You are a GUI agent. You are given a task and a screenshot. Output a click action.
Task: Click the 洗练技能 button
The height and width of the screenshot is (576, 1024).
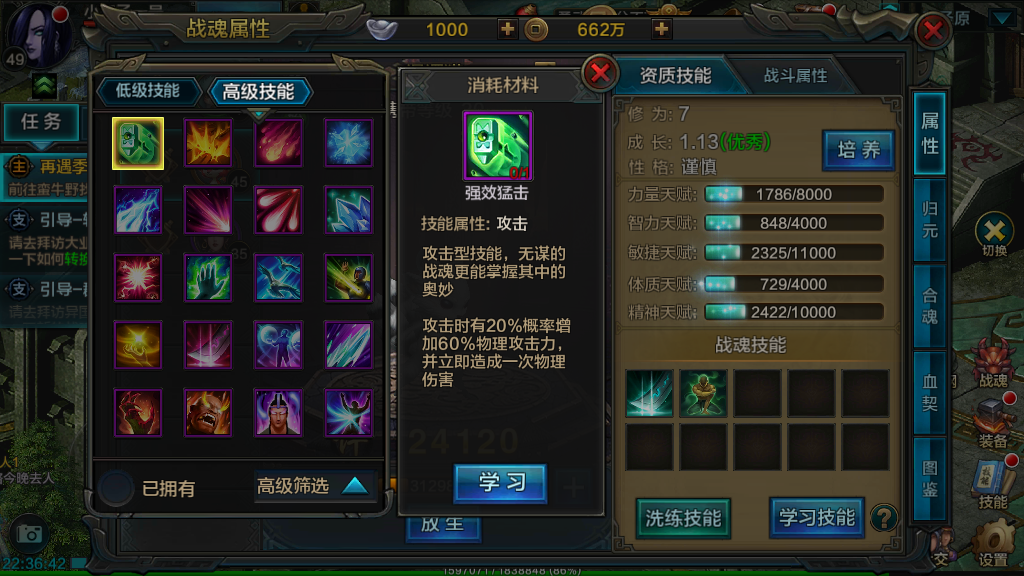pyautogui.click(x=683, y=519)
